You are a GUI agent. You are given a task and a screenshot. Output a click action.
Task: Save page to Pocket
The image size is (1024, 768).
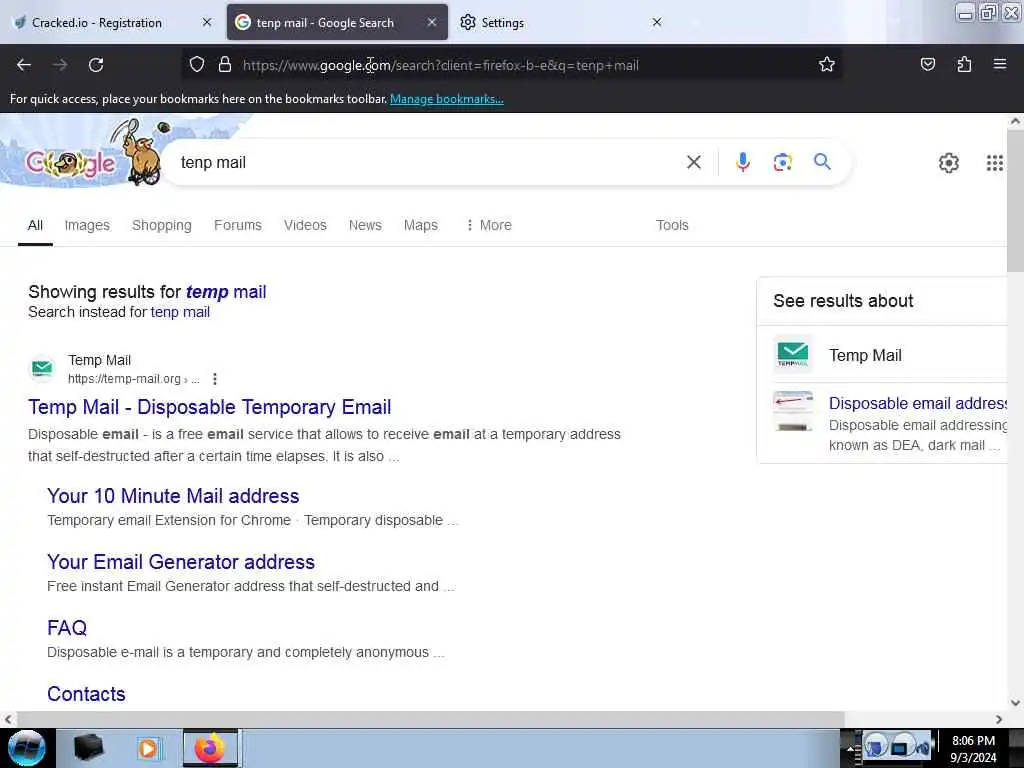[x=927, y=65]
